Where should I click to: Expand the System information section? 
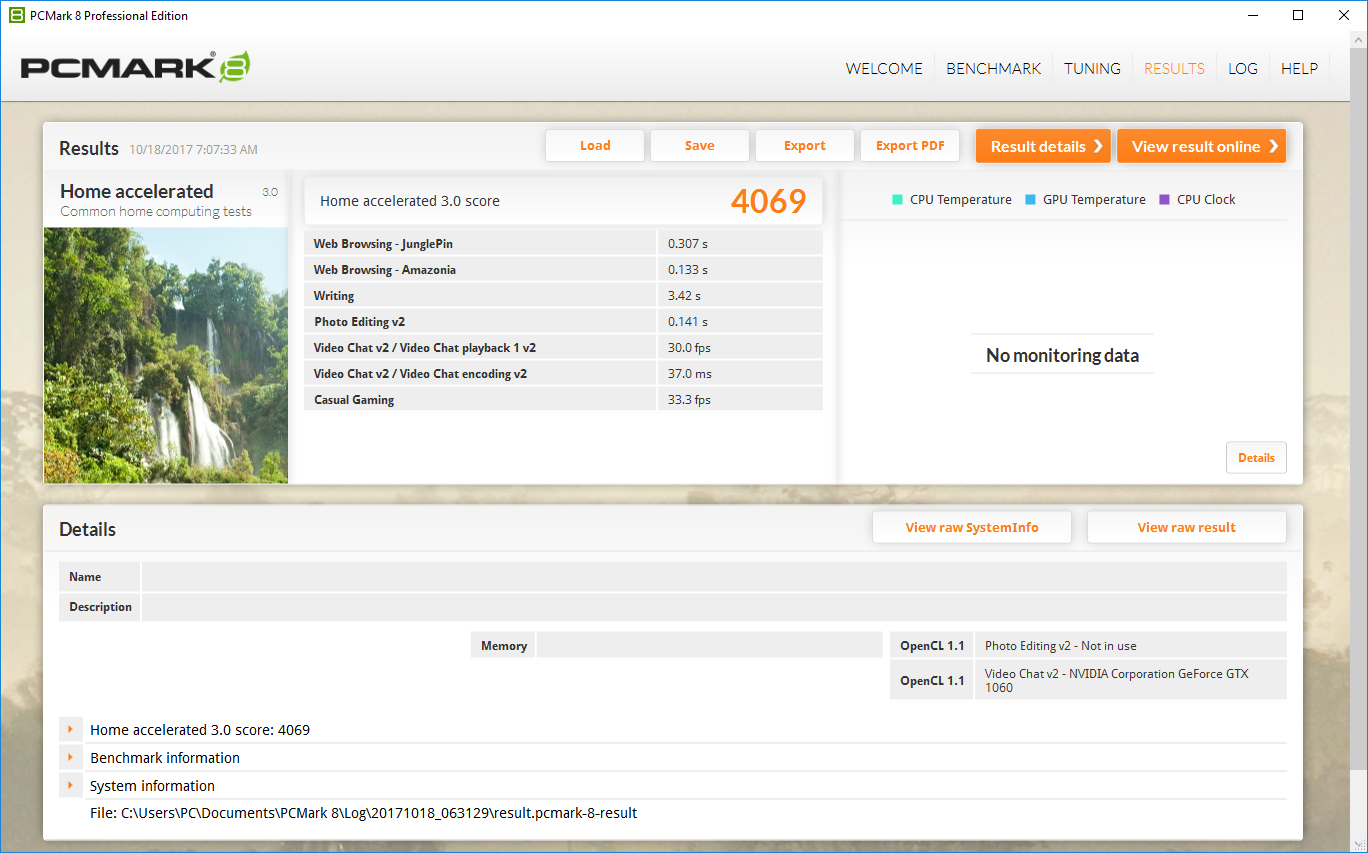point(71,786)
